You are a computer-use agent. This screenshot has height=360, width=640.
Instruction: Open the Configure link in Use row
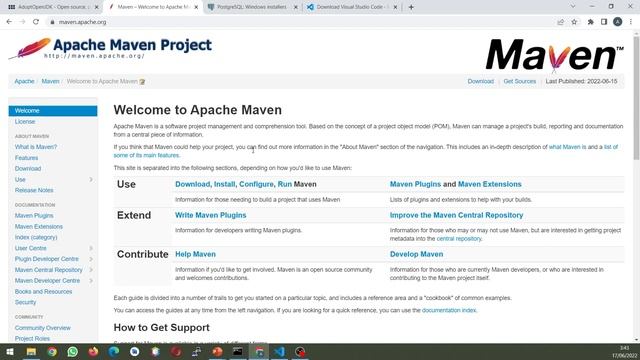coord(256,184)
